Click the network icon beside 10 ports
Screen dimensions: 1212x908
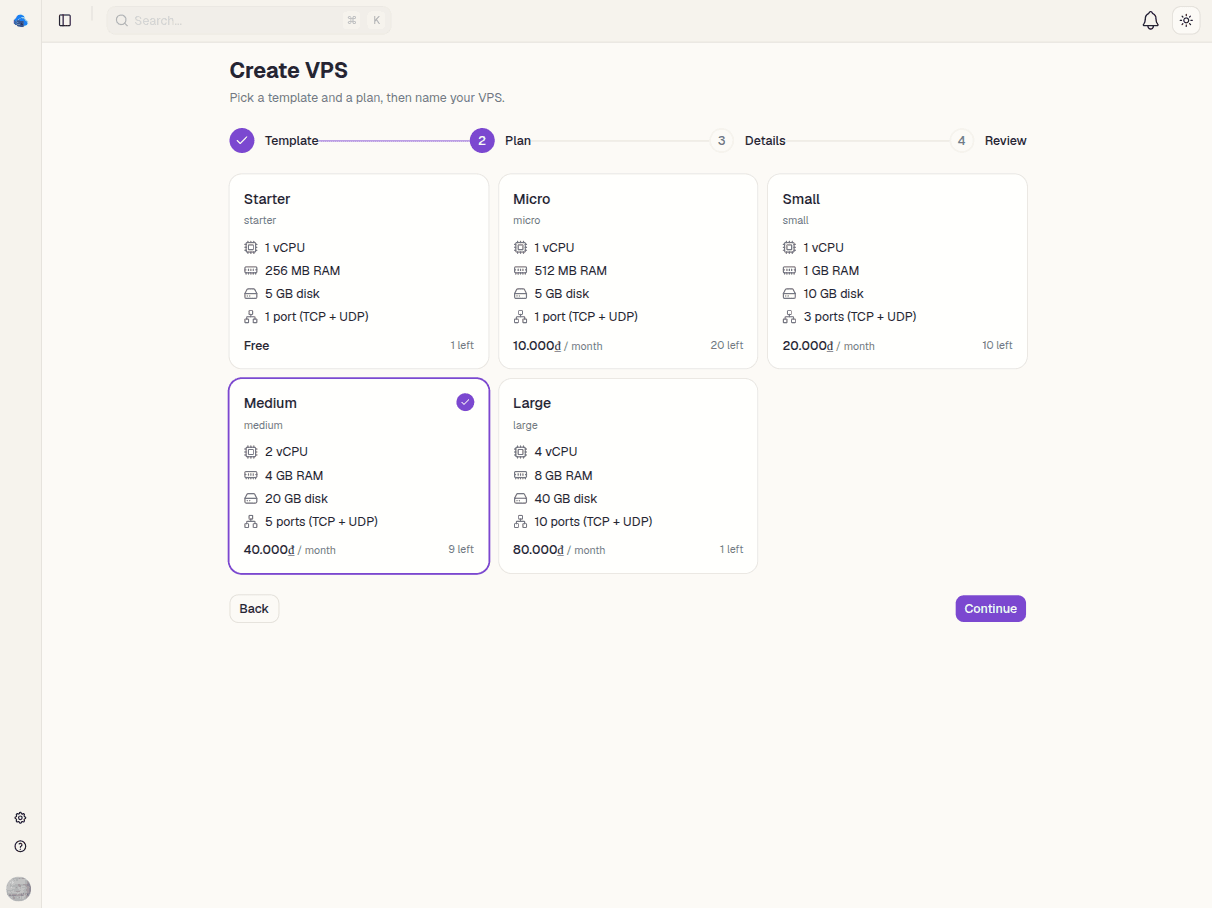(520, 522)
